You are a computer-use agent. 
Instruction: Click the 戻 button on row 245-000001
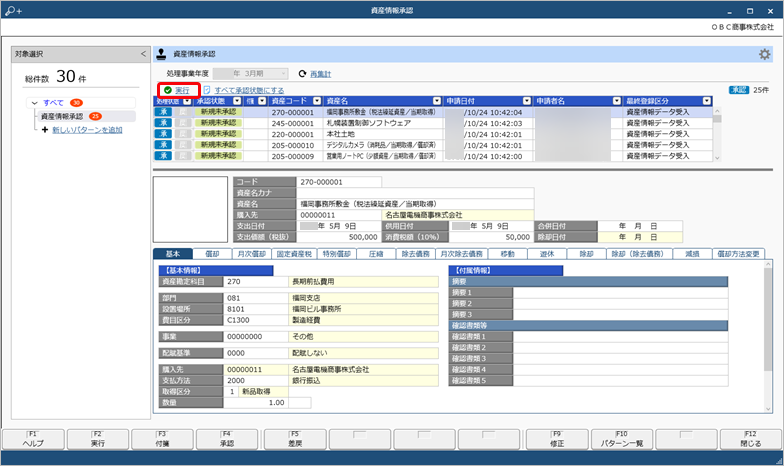tap(183, 123)
